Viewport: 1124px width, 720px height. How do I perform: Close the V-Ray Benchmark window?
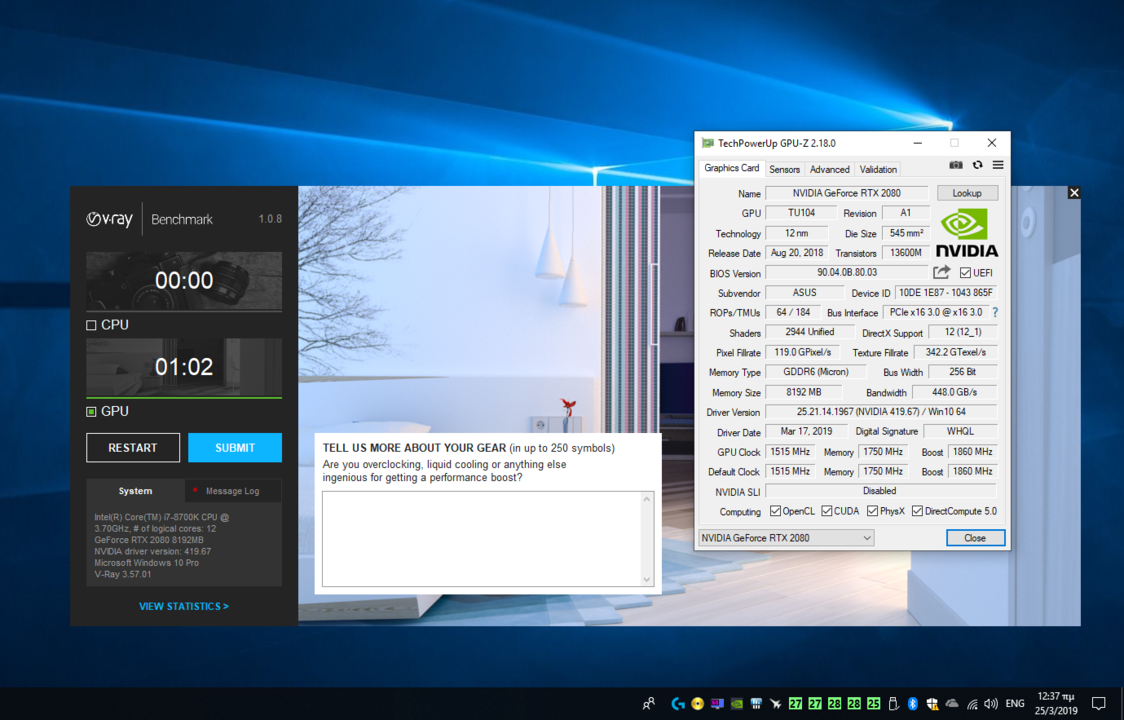click(x=1073, y=192)
